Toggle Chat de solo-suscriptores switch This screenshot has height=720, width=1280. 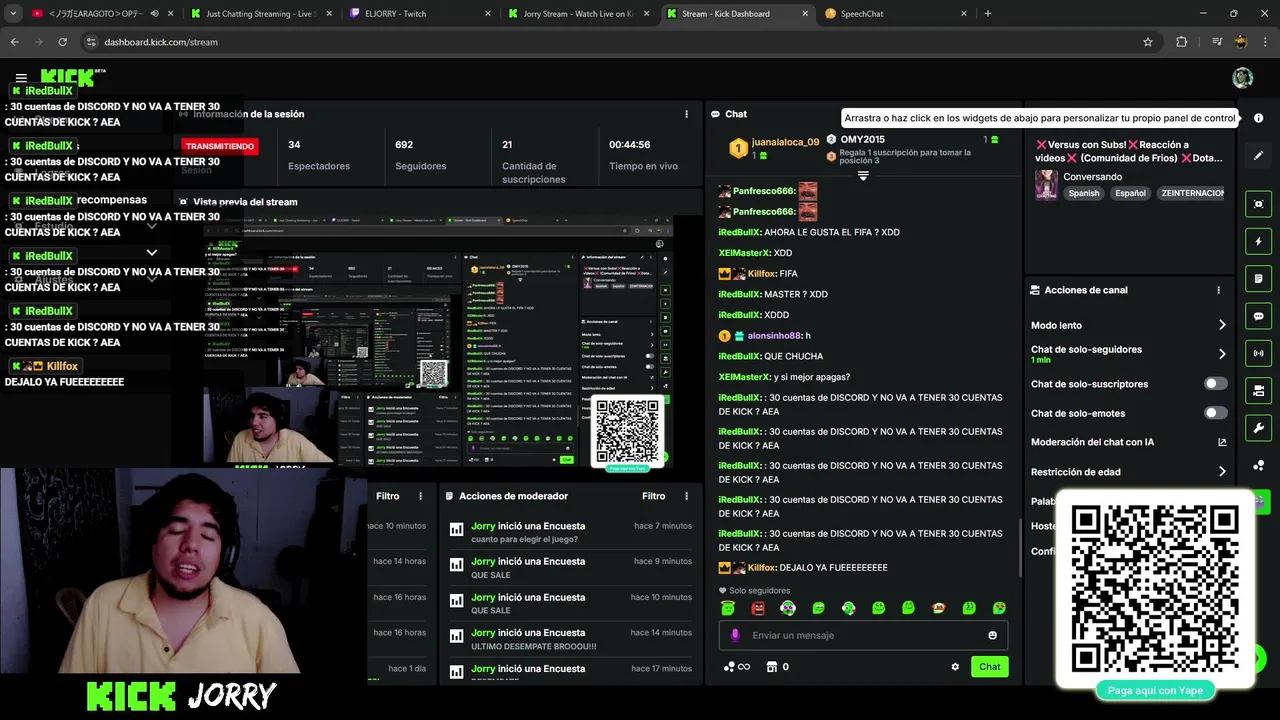click(1216, 384)
